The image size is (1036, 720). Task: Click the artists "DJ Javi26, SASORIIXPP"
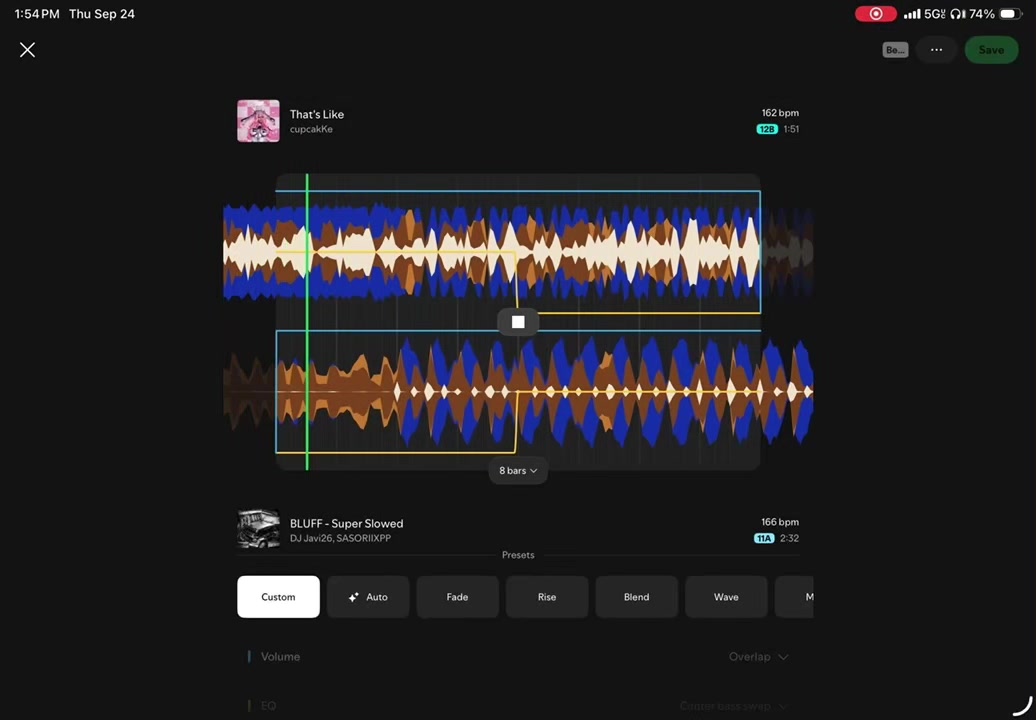(x=340, y=538)
